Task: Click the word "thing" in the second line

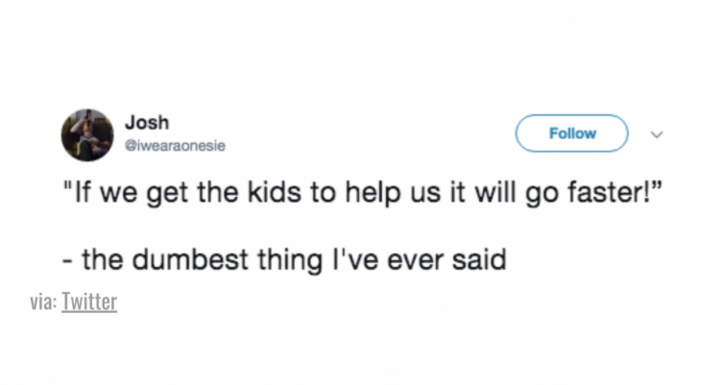Action: pyautogui.click(x=290, y=260)
